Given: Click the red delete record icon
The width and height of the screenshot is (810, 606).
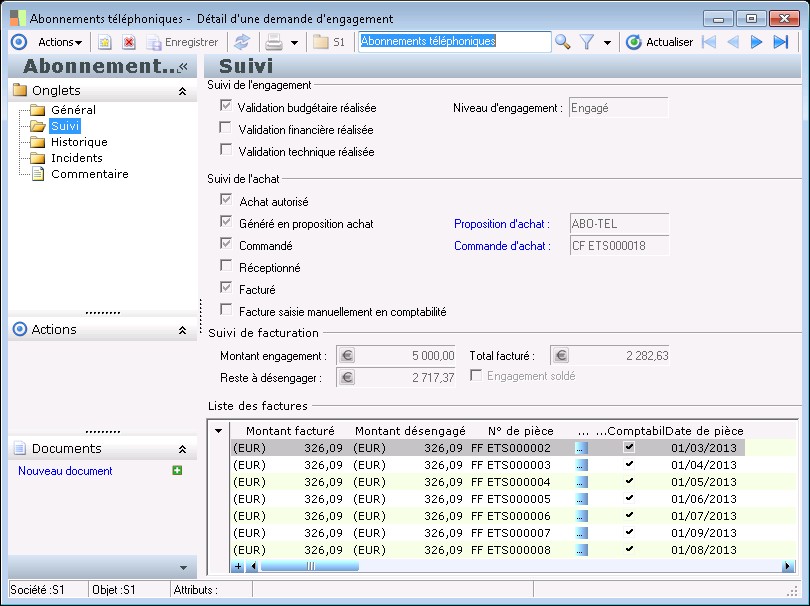Looking at the screenshot, I should [x=128, y=42].
